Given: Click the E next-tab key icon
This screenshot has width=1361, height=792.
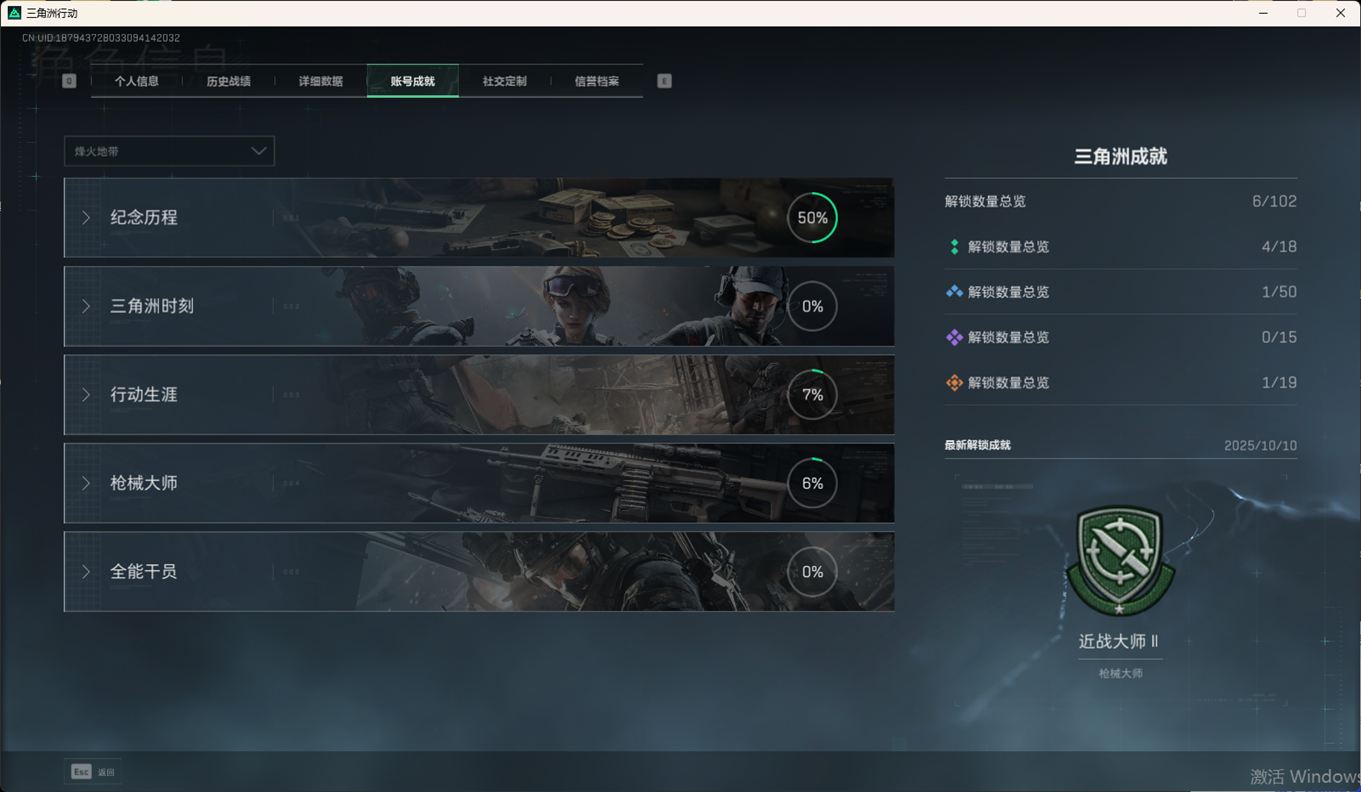Looking at the screenshot, I should coord(664,81).
